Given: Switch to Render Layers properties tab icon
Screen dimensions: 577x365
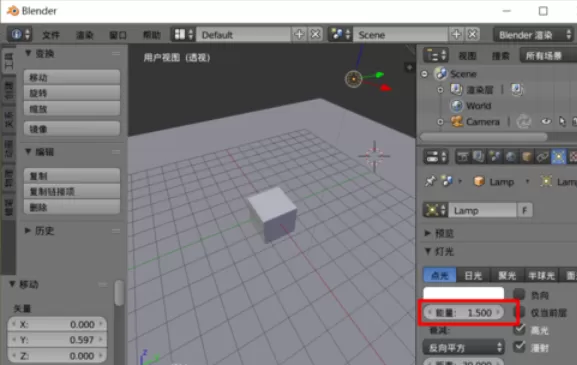Looking at the screenshot, I should click(x=478, y=157).
